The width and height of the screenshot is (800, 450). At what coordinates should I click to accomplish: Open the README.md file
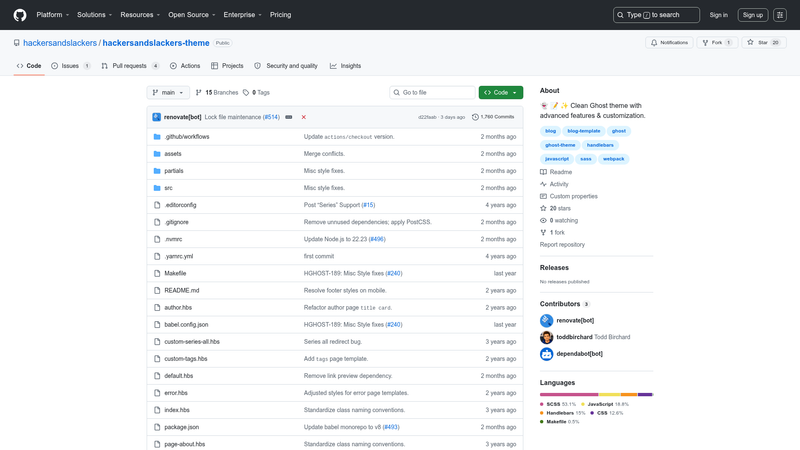182,290
